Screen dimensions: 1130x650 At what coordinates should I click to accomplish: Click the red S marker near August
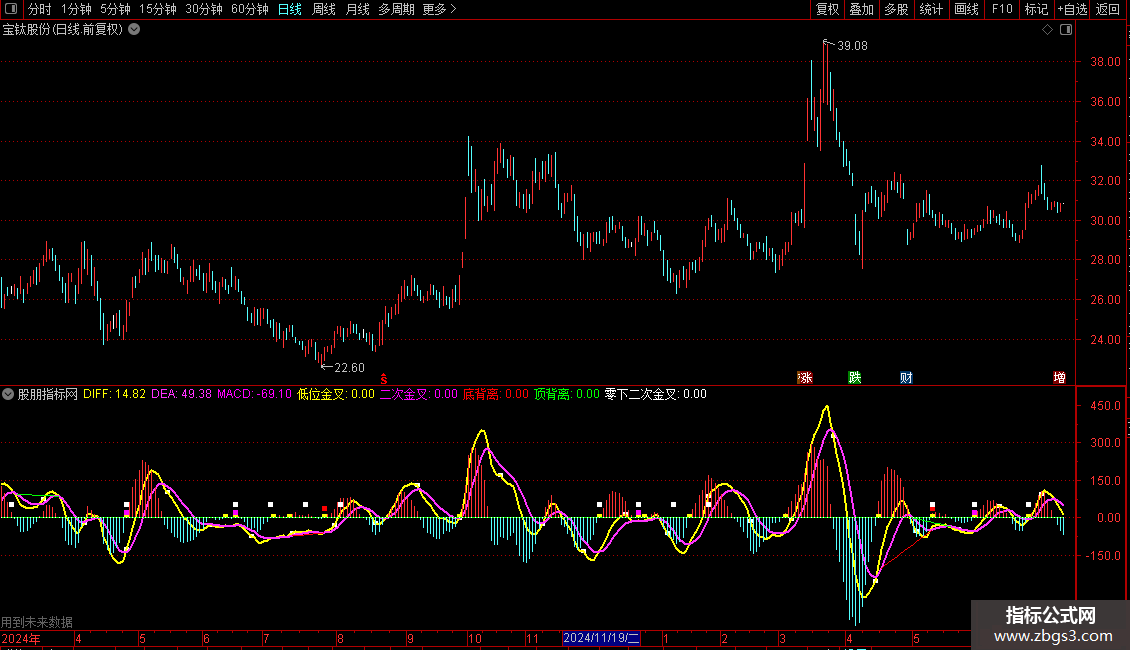[x=384, y=380]
